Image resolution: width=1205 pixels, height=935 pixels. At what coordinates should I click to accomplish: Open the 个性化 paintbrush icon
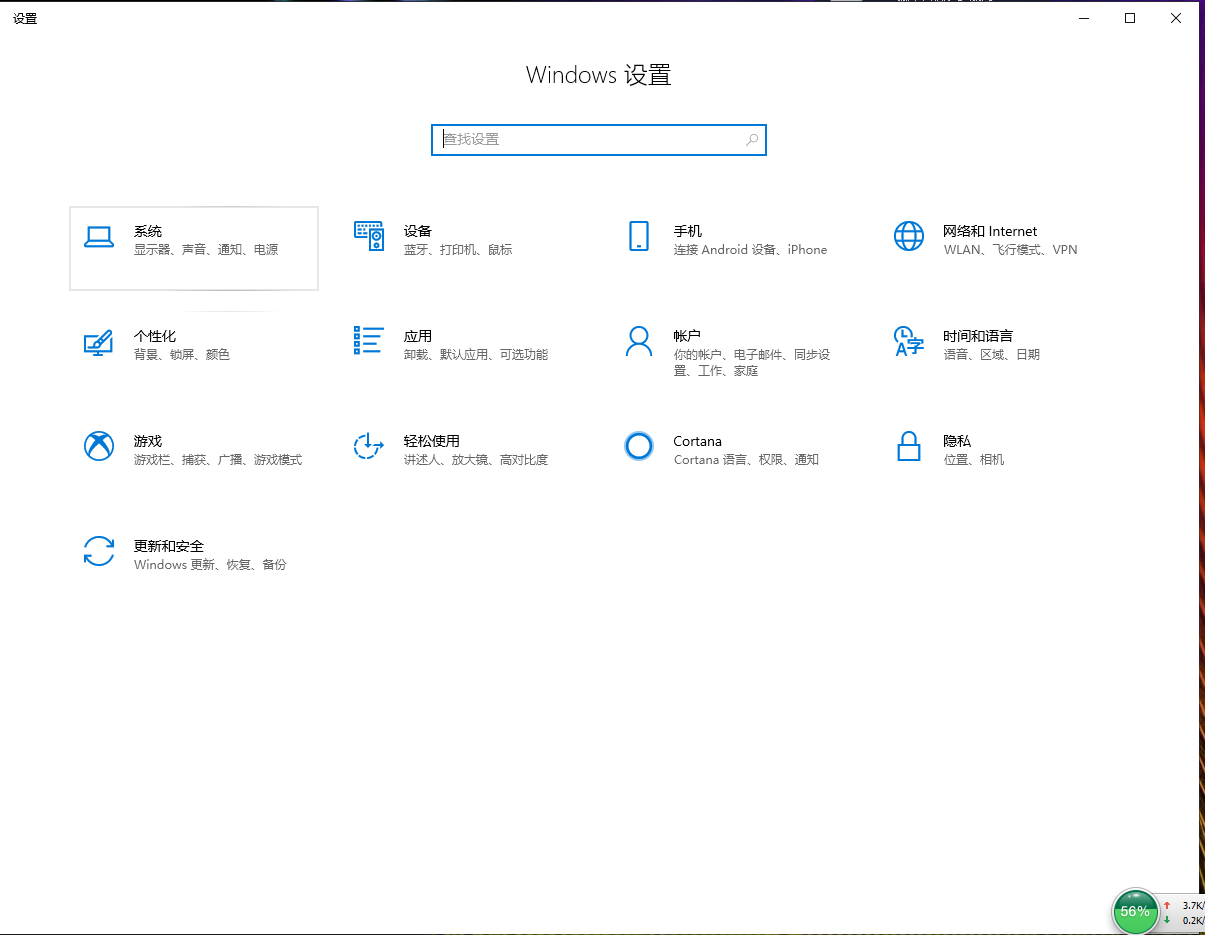(x=98, y=343)
